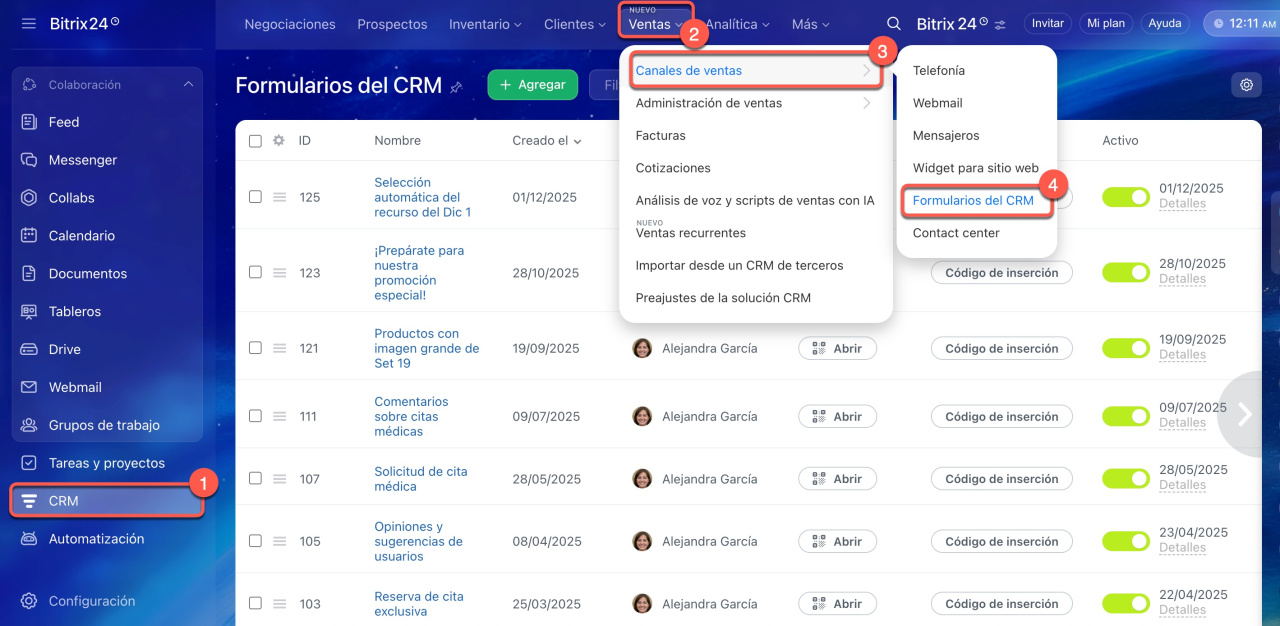1280x626 pixels.
Task: Click the right-arrow slider to scroll the table
Action: coord(1245,414)
